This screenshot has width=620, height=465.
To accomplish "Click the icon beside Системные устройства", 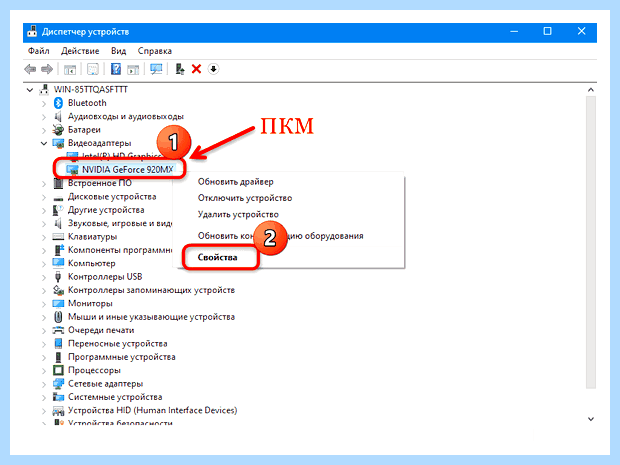I will coord(58,397).
